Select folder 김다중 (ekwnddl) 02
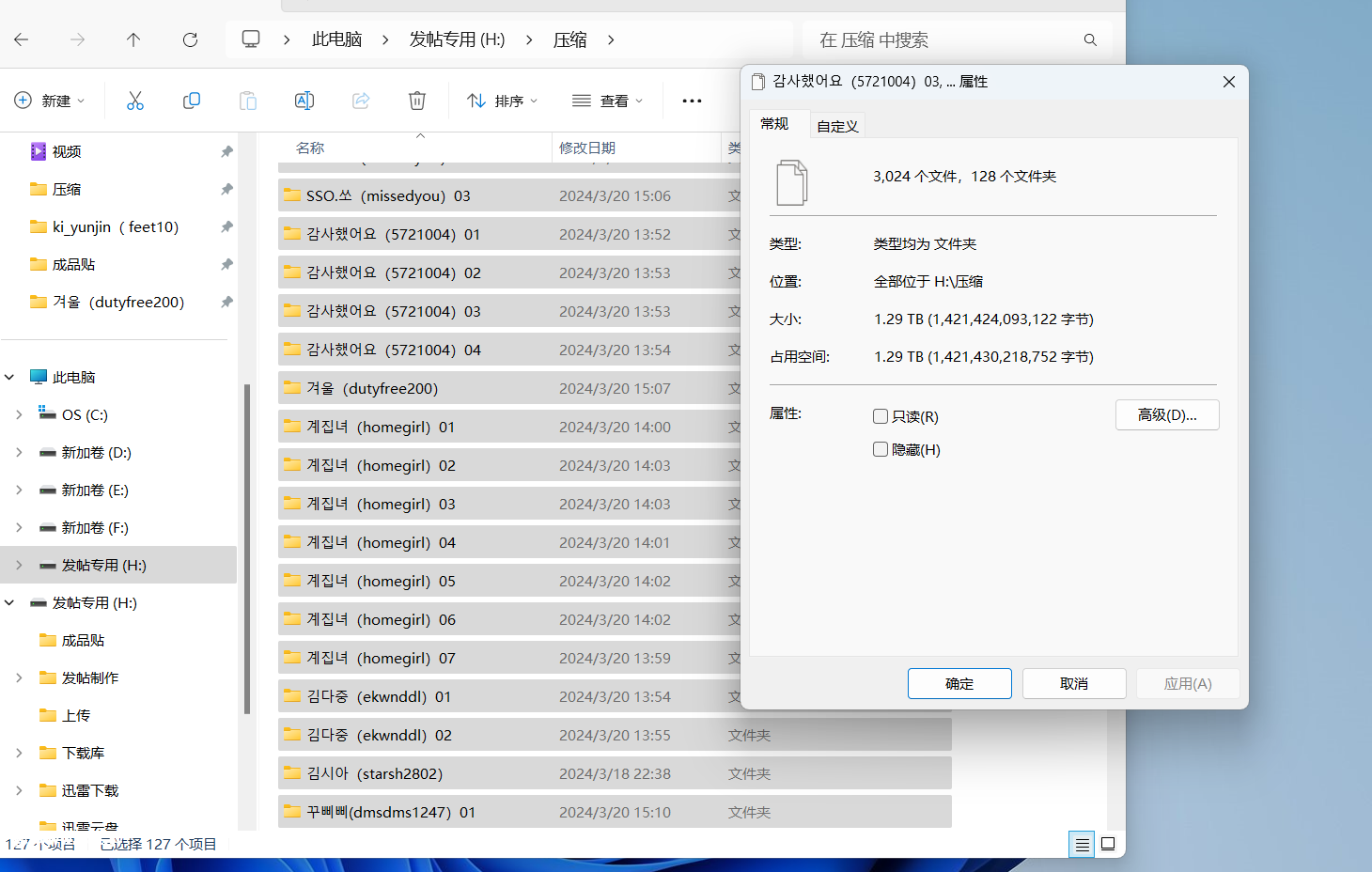 tap(615, 735)
